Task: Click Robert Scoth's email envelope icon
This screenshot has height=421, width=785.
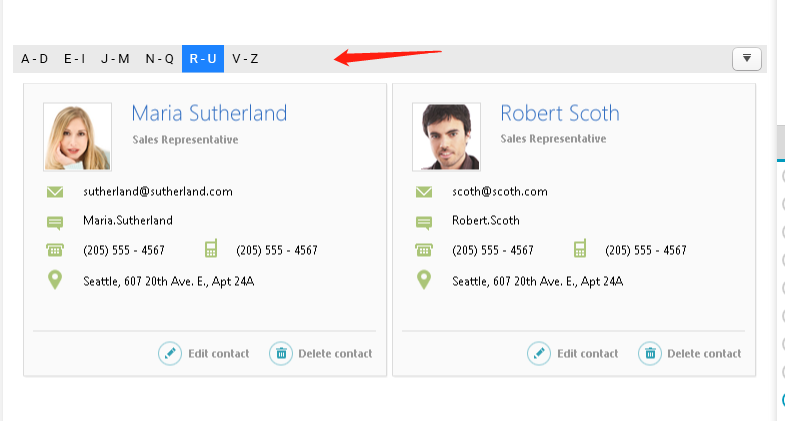Action: 424,191
